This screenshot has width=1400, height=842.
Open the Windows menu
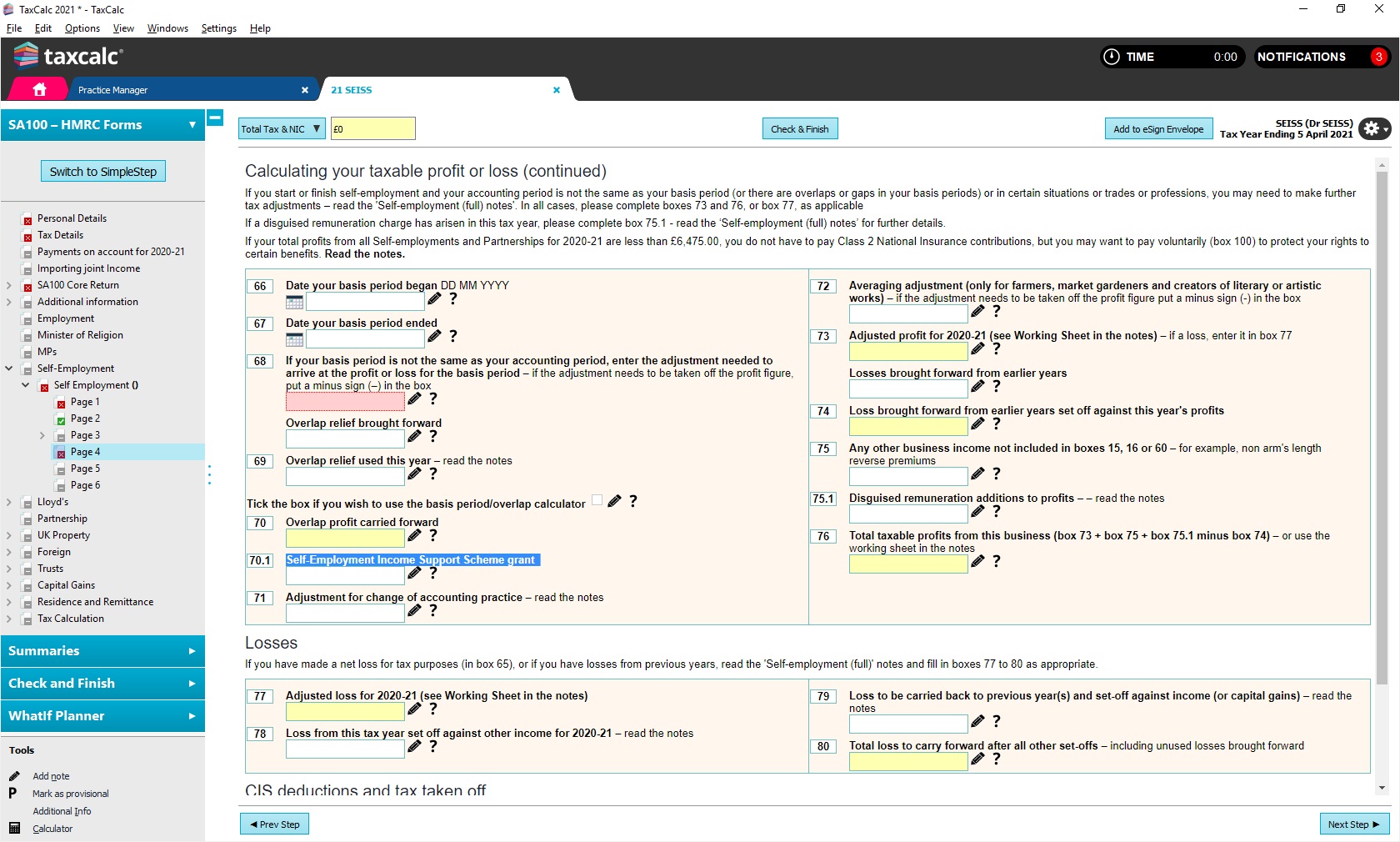tap(167, 28)
